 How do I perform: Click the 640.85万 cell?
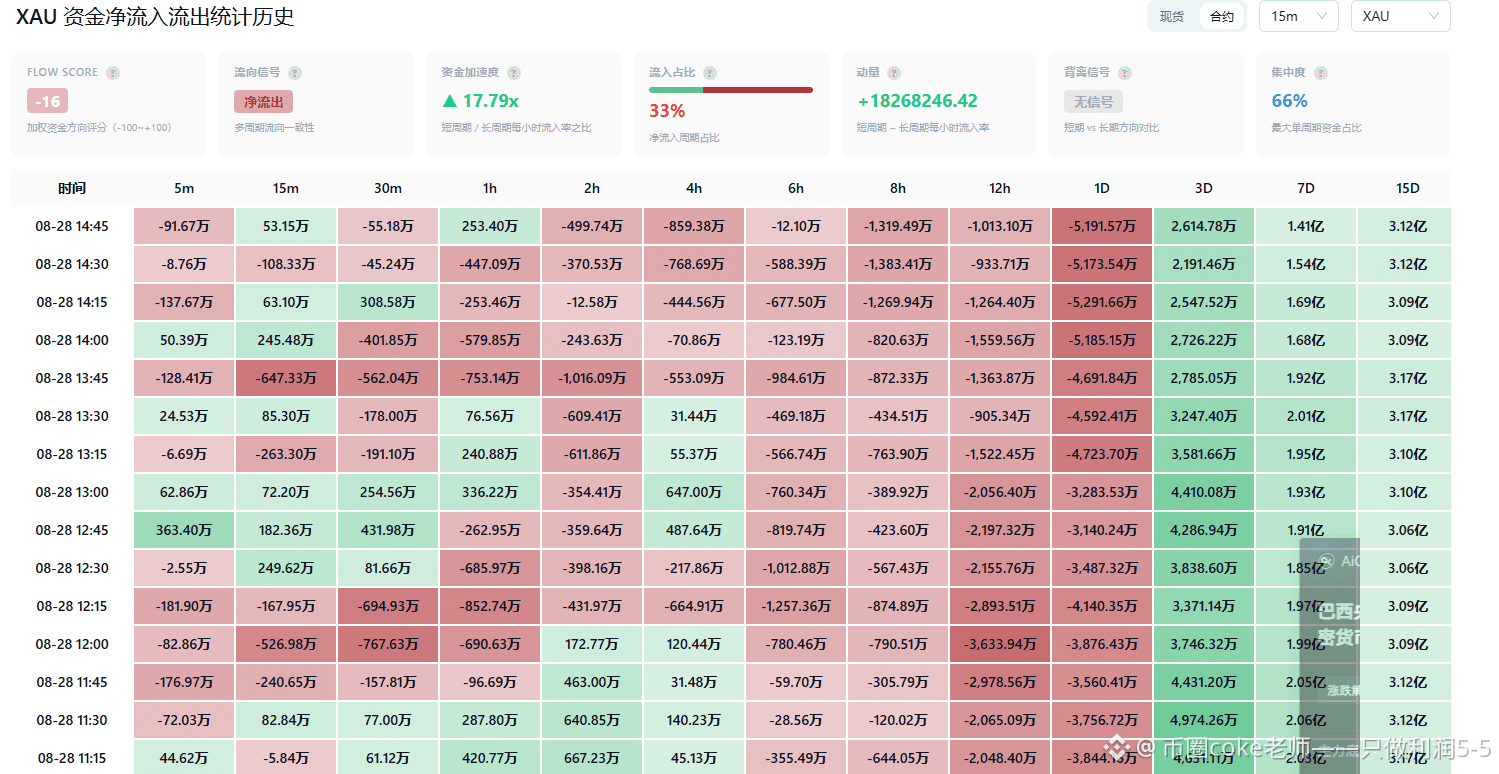click(x=592, y=720)
